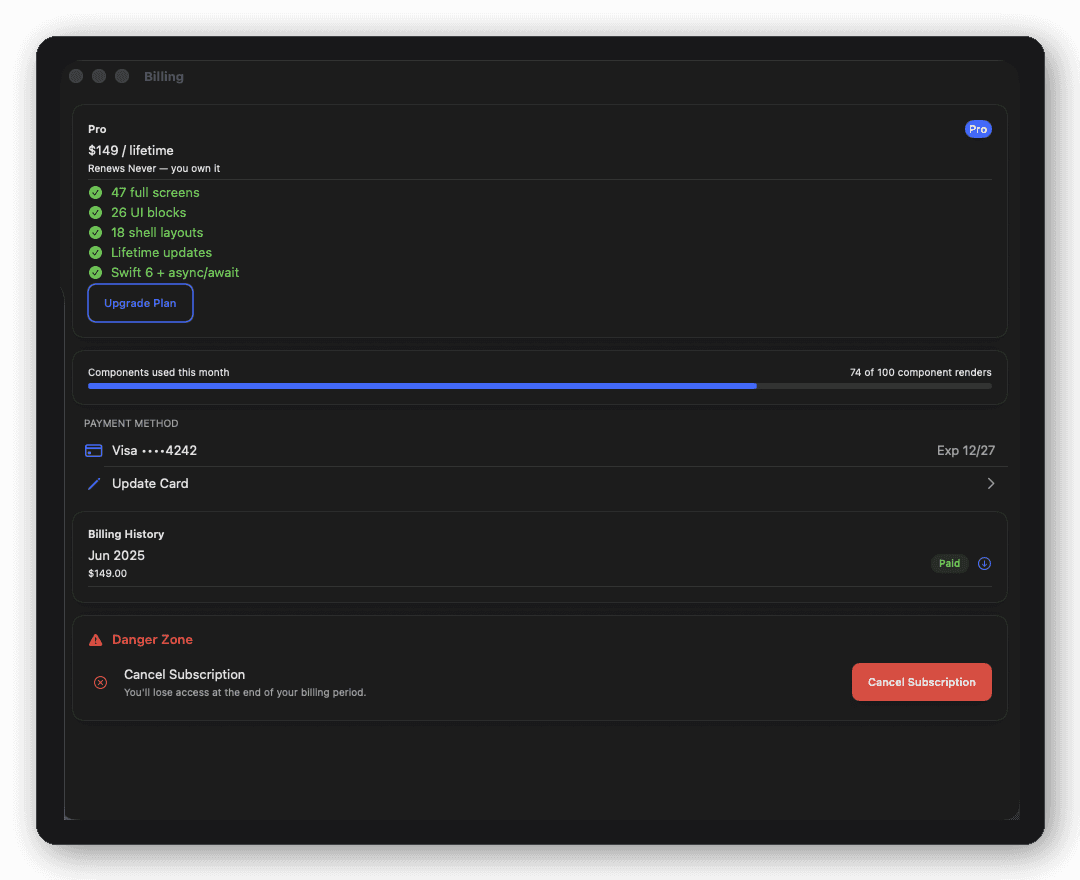Click the pencil icon beside Update Card
This screenshot has height=880, width=1080.
[94, 483]
